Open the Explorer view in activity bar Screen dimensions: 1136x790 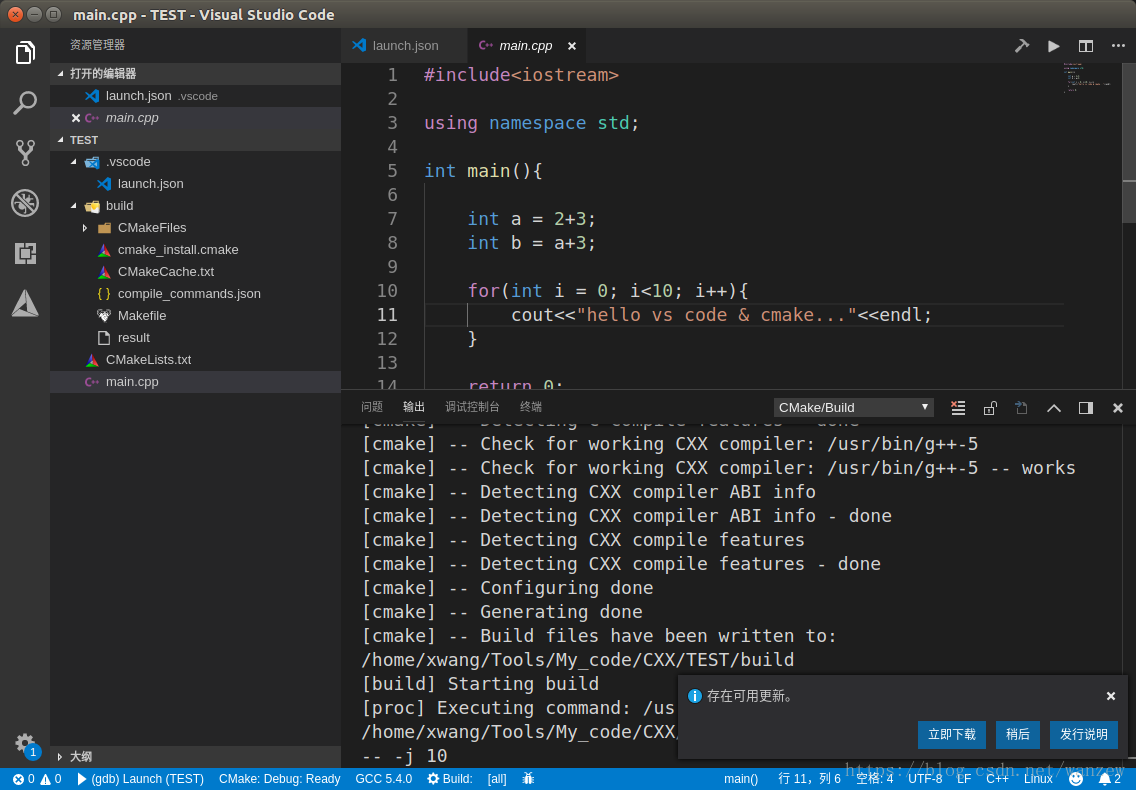pyautogui.click(x=25, y=53)
